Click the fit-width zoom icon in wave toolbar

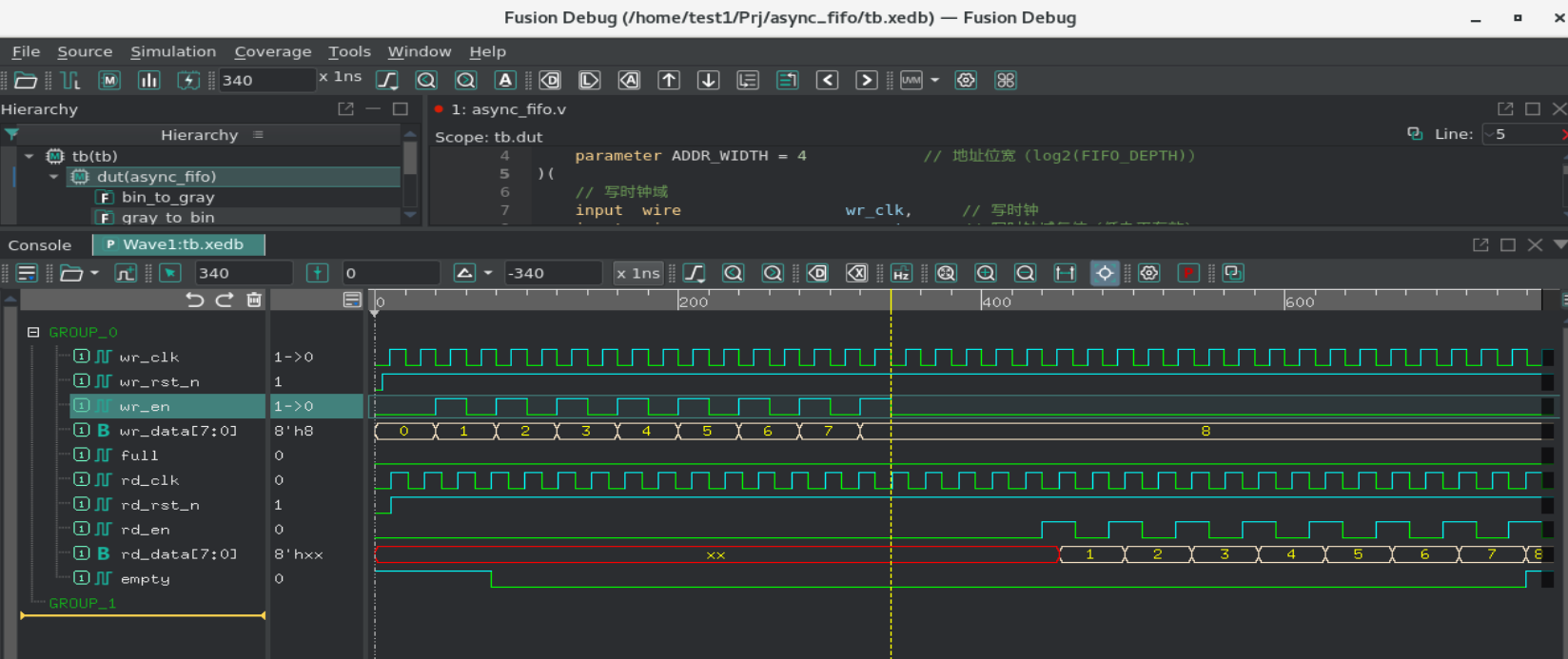1065,274
